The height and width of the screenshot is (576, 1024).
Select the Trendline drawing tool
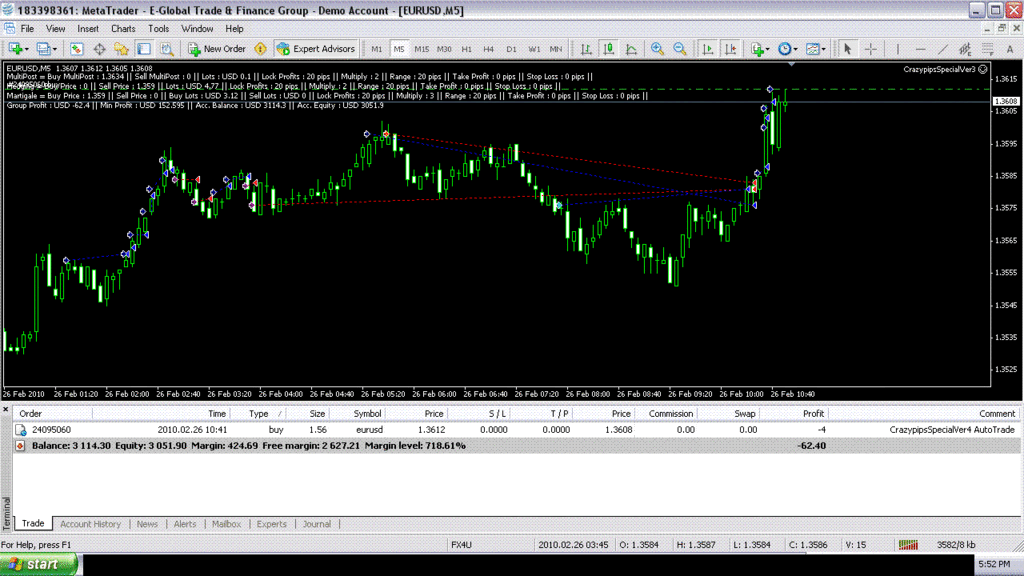943,49
